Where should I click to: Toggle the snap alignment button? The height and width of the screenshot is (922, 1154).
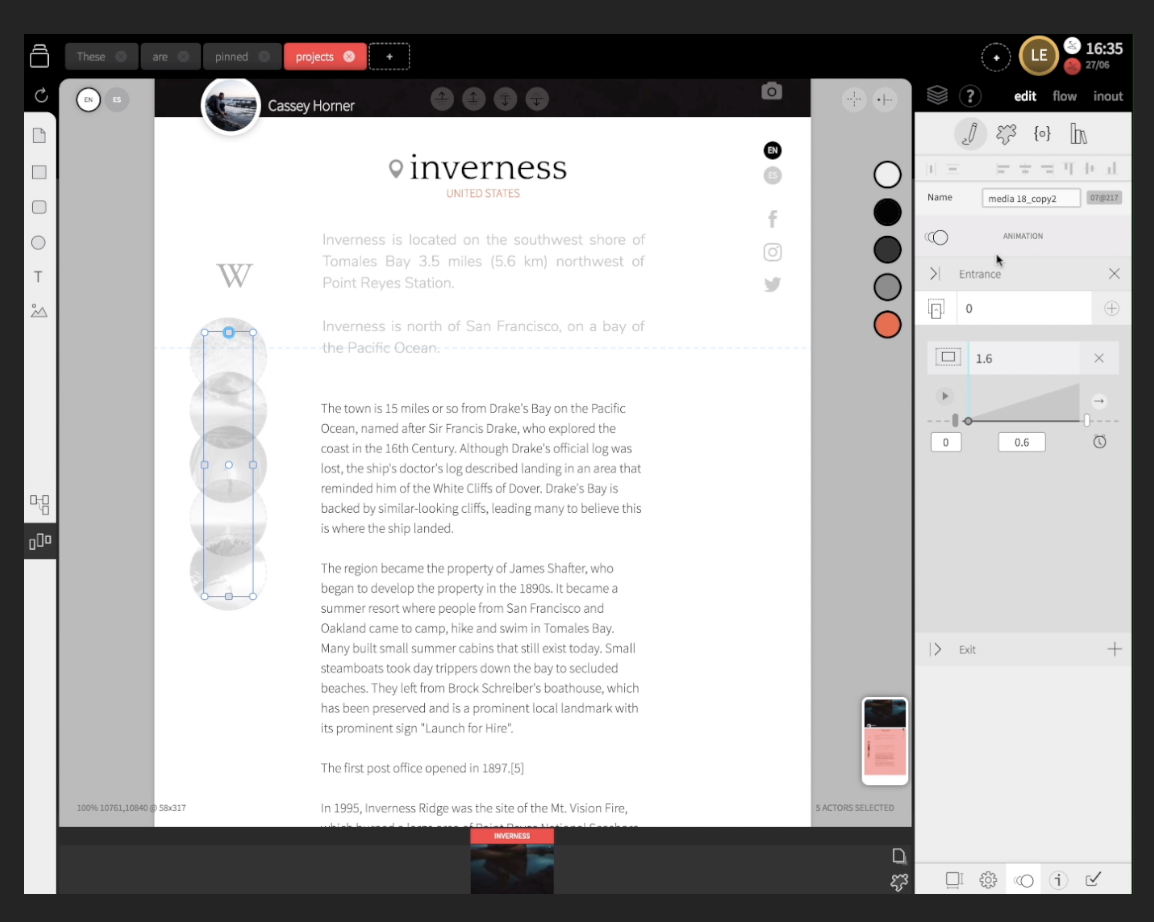coord(885,99)
